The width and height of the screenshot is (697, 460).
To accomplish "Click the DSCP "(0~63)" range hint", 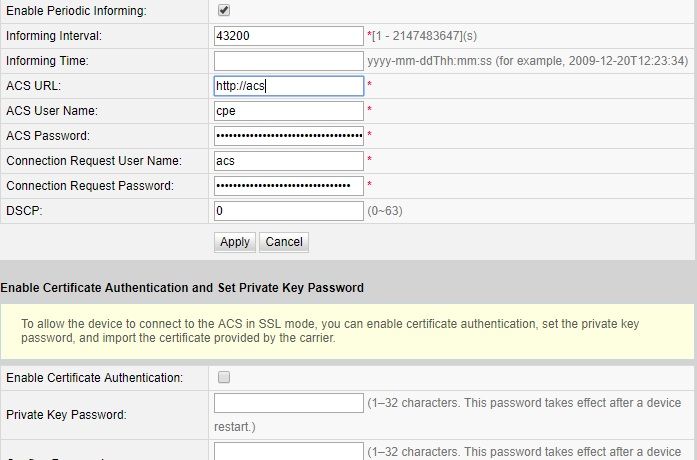I will [385, 211].
